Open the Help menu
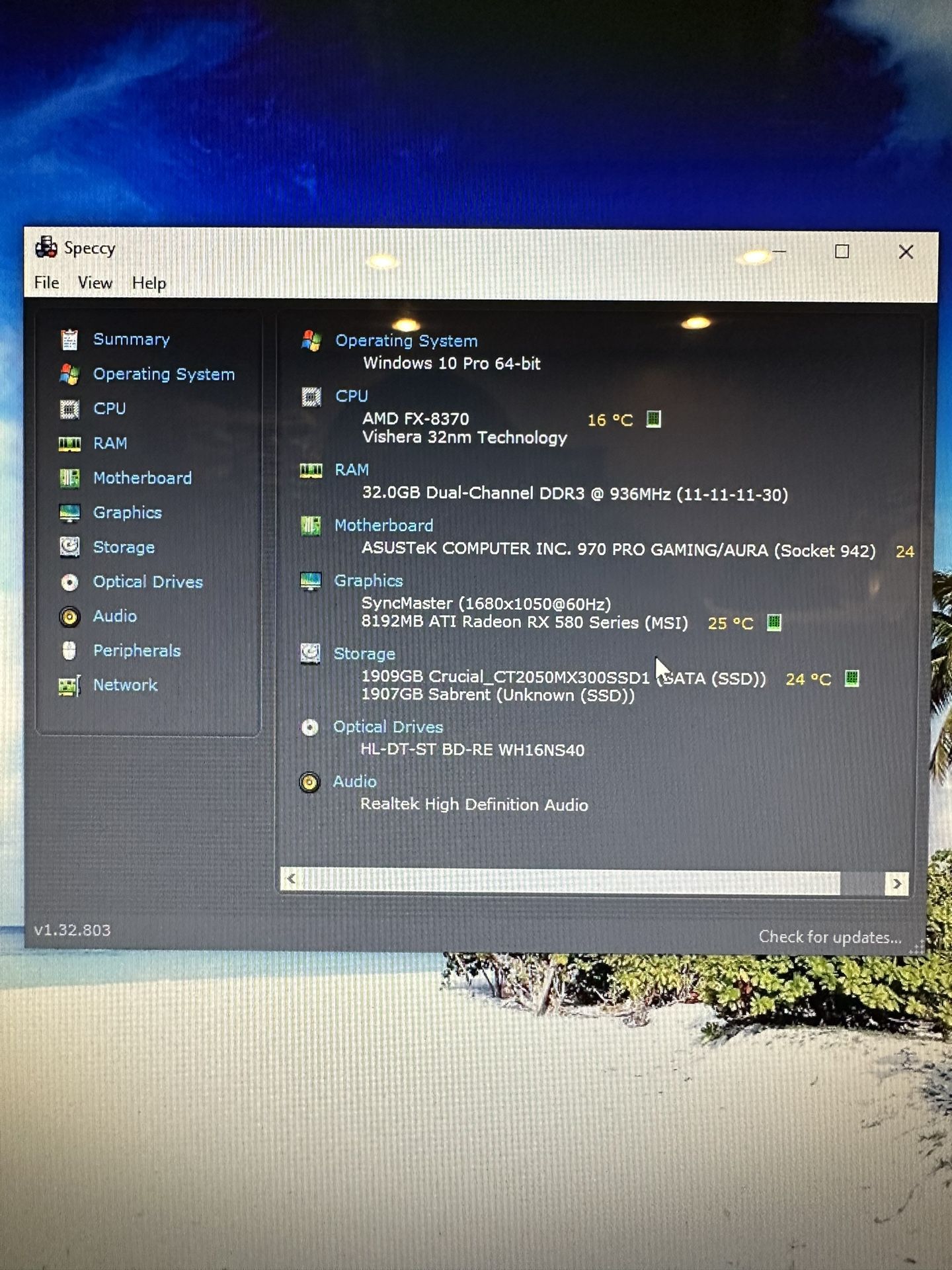Screen dimensions: 952x1270 pos(149,283)
